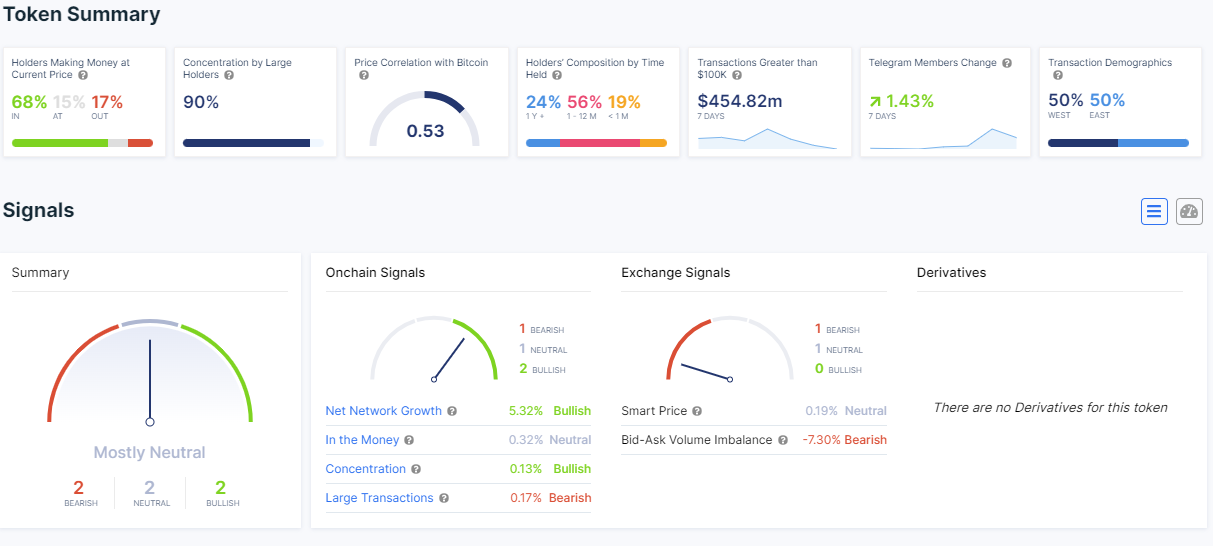Open help for Bid-Ask Volume Imbalance
This screenshot has height=546, width=1213.
pyautogui.click(x=783, y=440)
